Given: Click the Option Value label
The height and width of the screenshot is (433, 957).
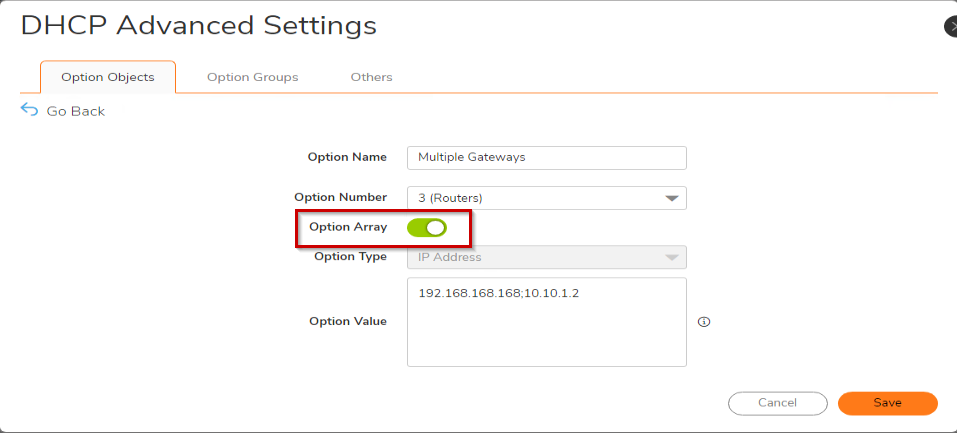Looking at the screenshot, I should coord(347,321).
